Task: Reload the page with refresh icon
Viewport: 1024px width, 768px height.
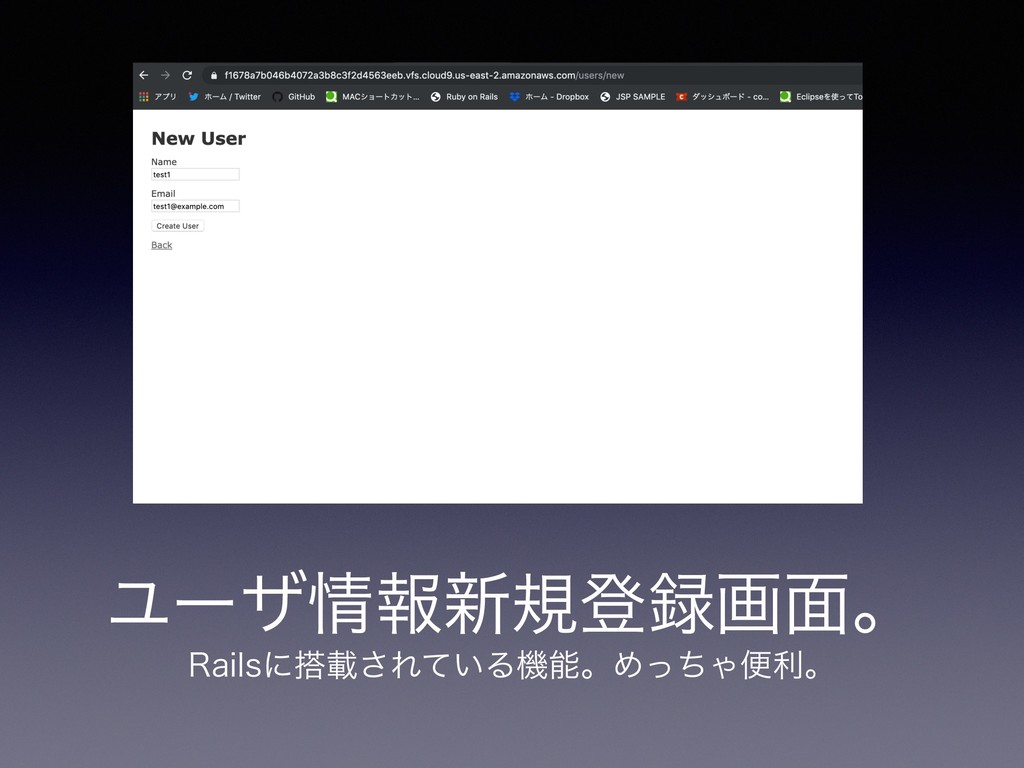Action: 187,75
